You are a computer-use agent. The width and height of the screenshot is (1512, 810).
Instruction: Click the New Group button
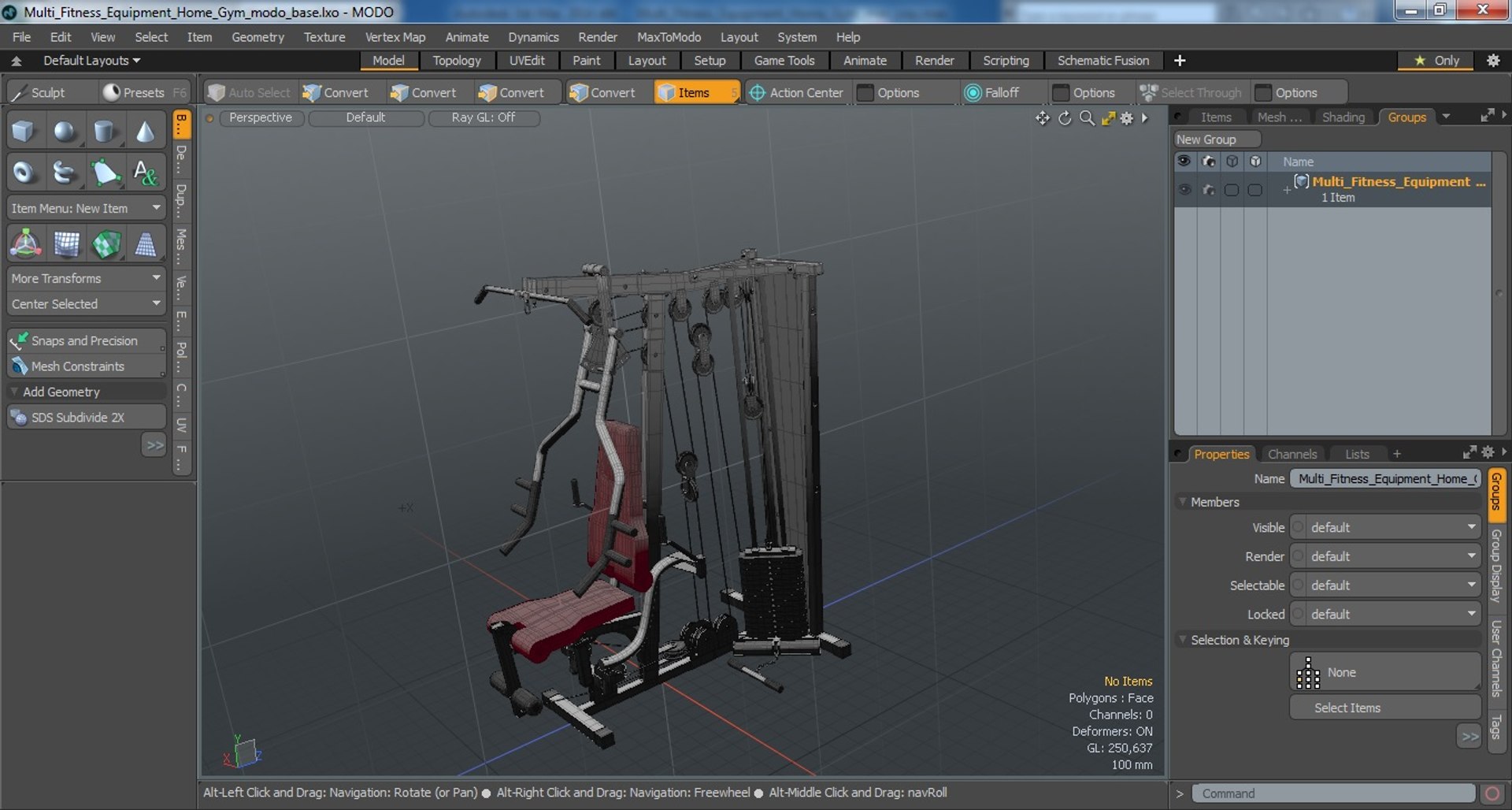coord(1217,139)
